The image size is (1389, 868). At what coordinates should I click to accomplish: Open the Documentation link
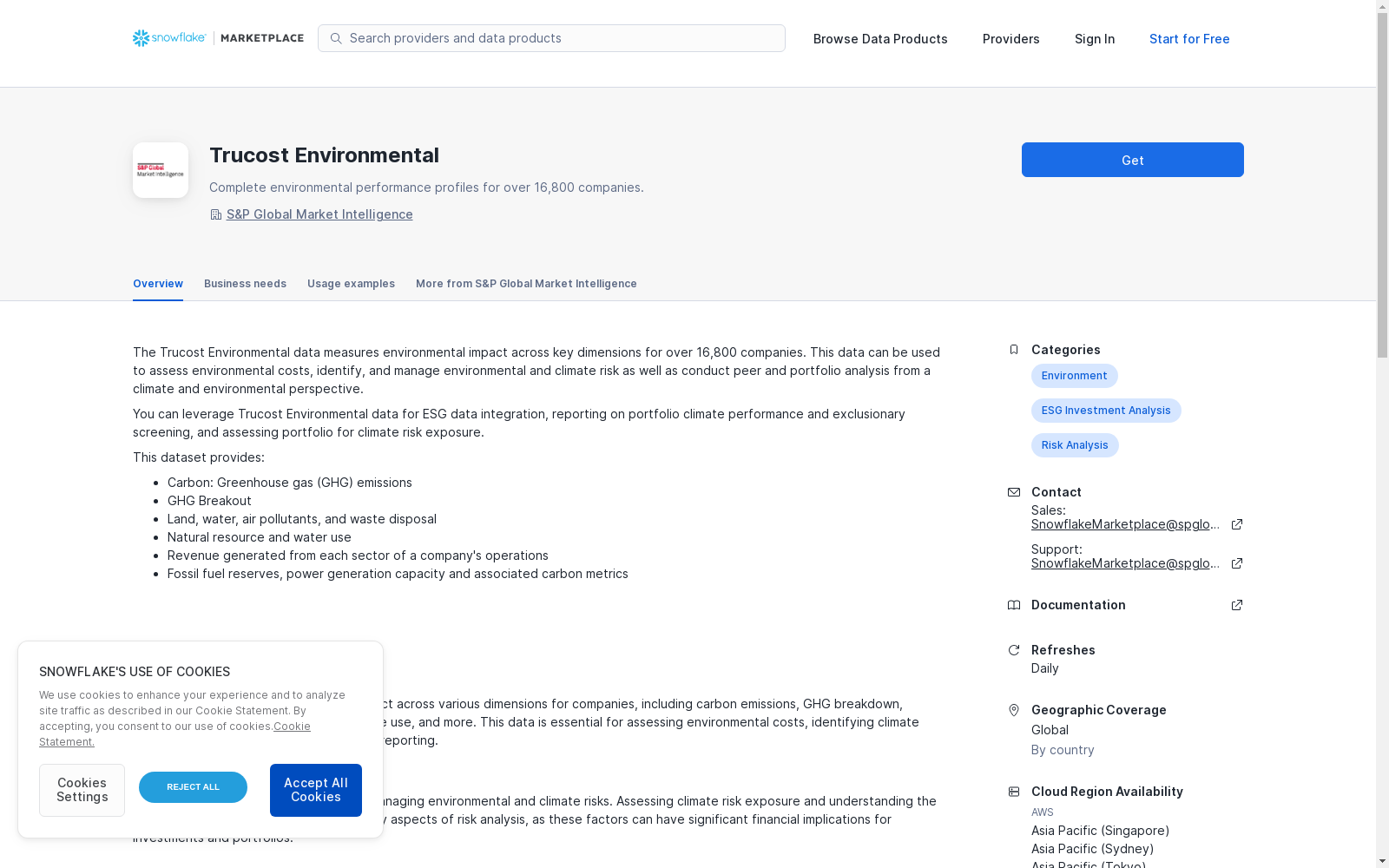[x=1078, y=605]
